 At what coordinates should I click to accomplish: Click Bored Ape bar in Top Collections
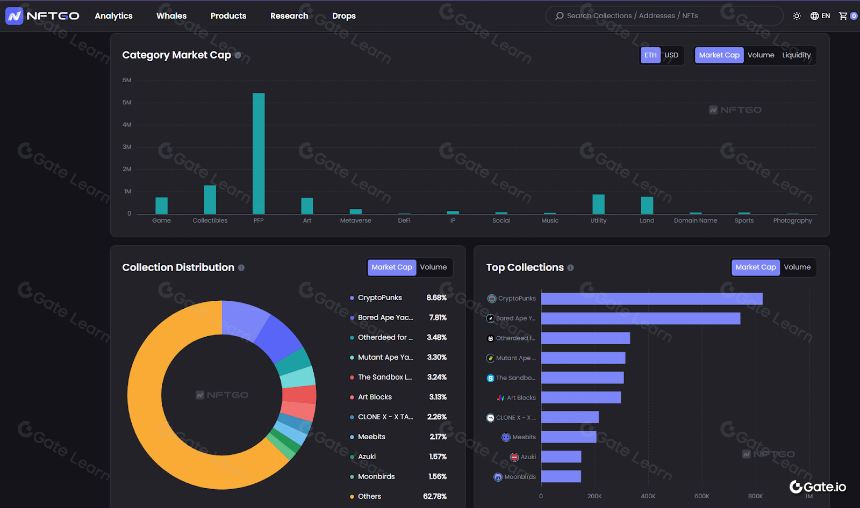click(641, 318)
